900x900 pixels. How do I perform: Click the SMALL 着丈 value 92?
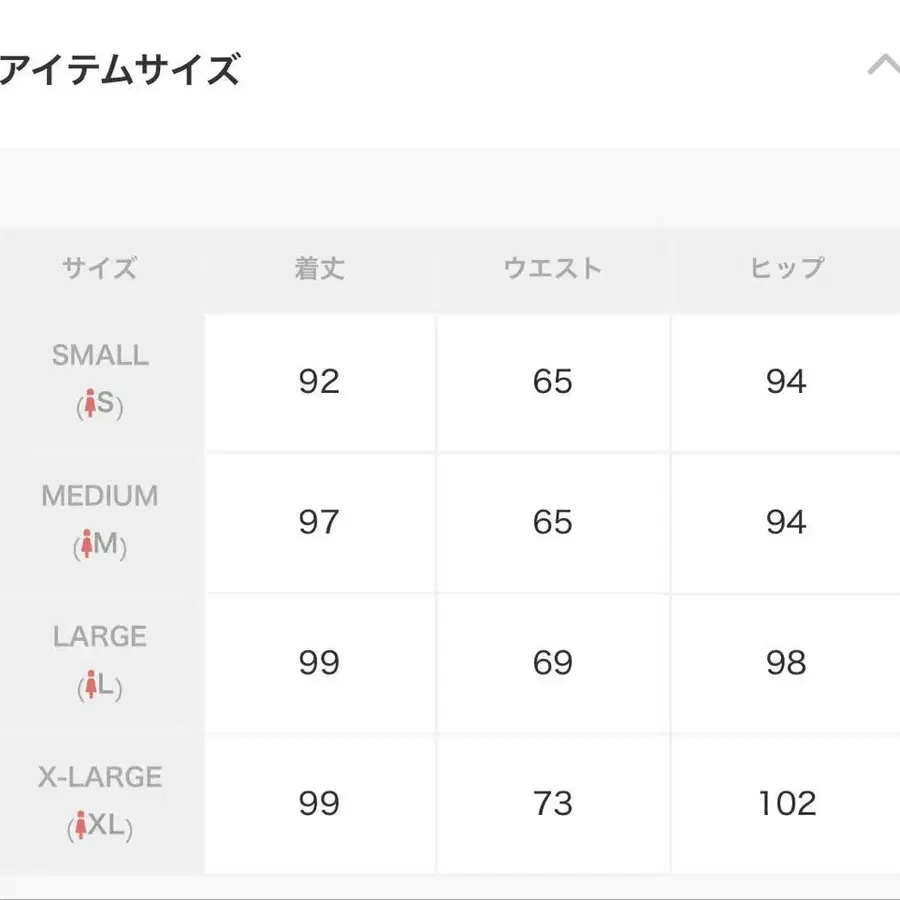click(x=319, y=381)
